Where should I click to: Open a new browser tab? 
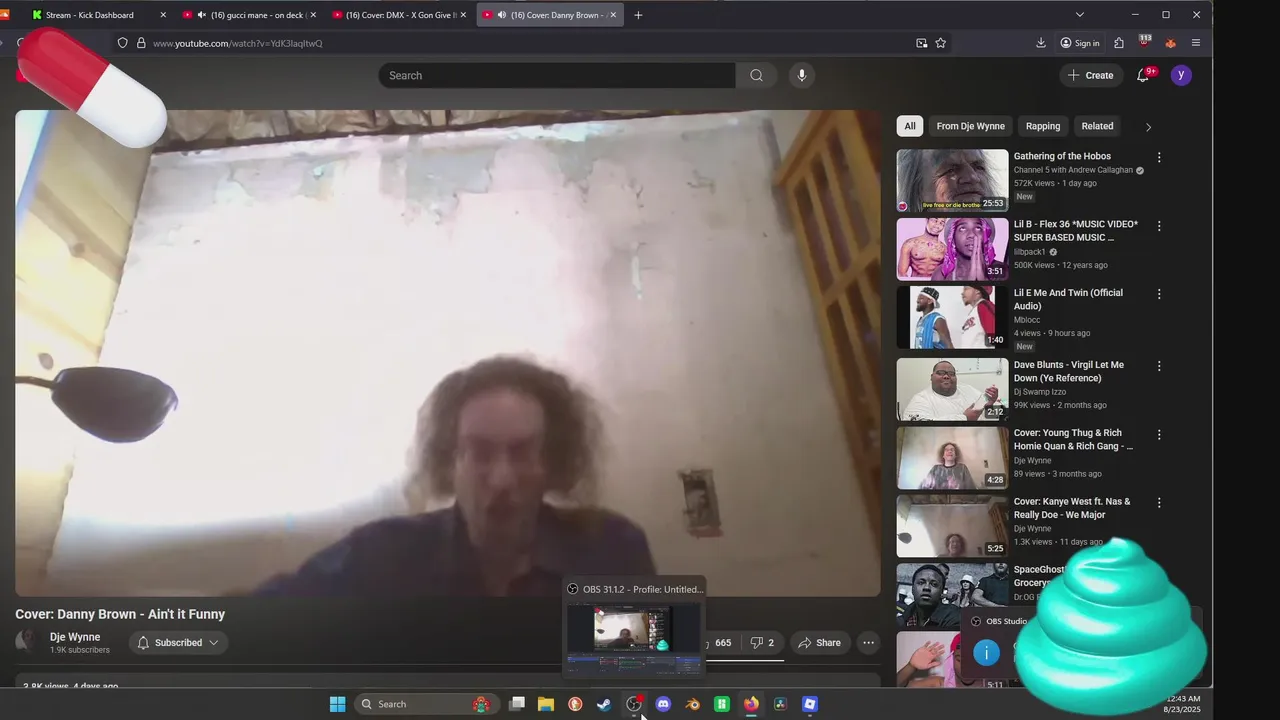tap(638, 15)
